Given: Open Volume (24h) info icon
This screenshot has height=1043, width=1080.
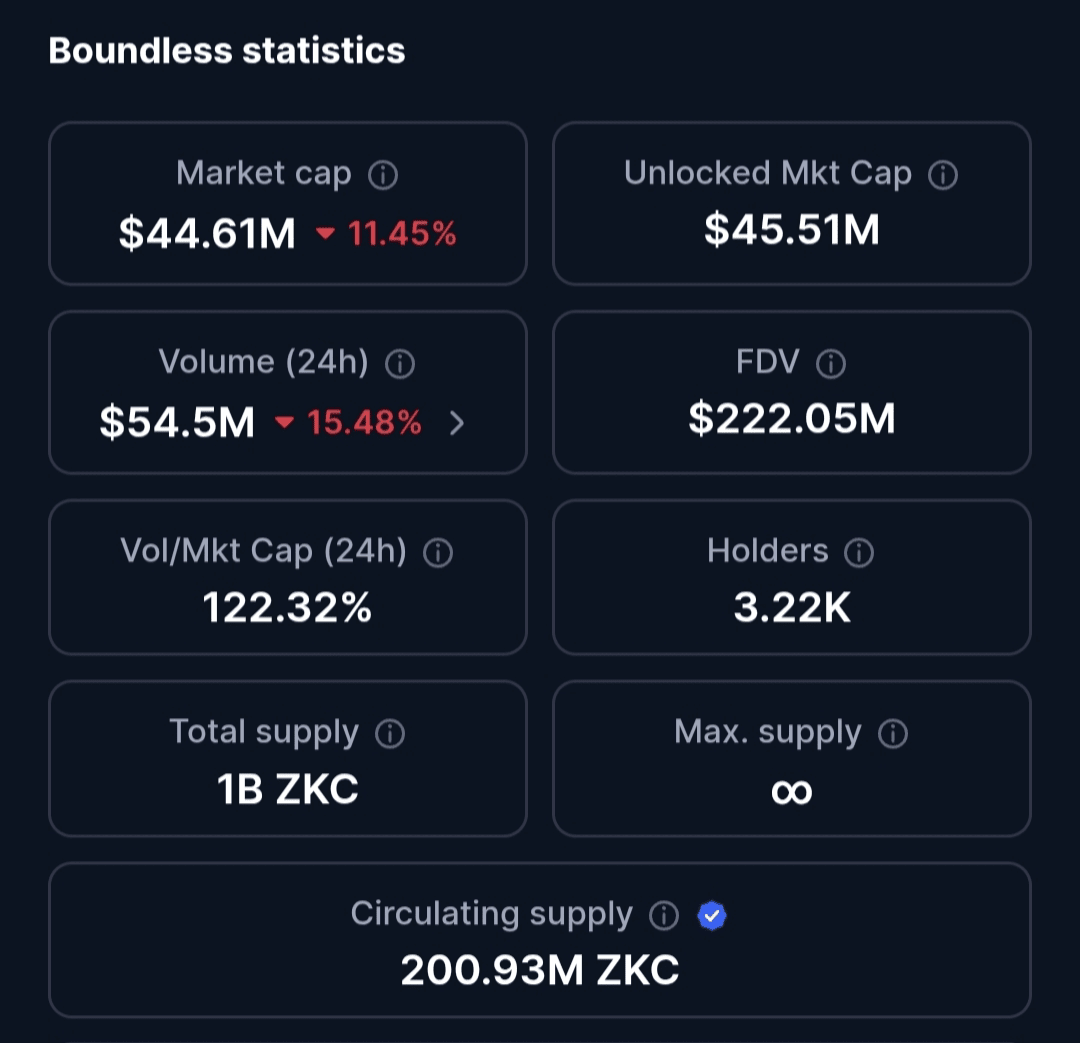Looking at the screenshot, I should [x=399, y=364].
